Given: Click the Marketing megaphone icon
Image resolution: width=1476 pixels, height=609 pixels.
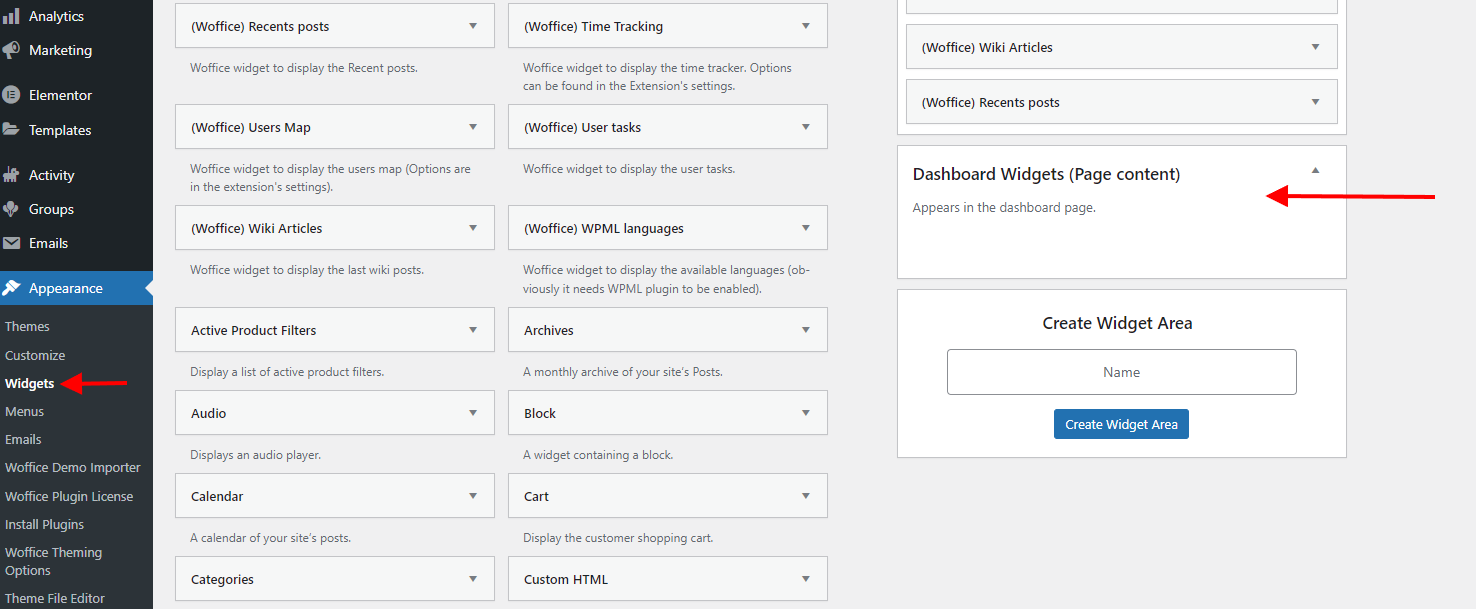Looking at the screenshot, I should point(11,50).
